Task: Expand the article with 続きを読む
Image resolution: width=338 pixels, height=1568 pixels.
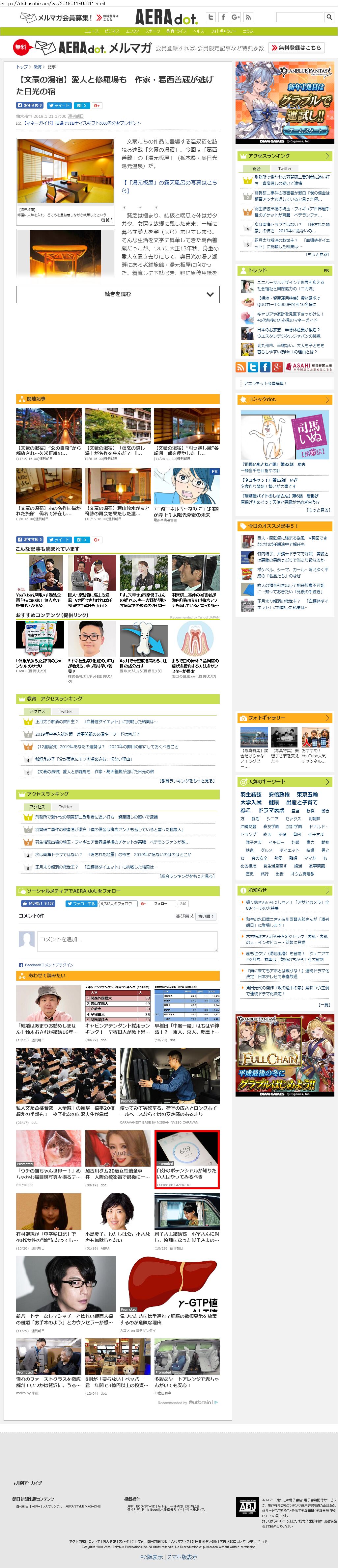Action: point(118,294)
